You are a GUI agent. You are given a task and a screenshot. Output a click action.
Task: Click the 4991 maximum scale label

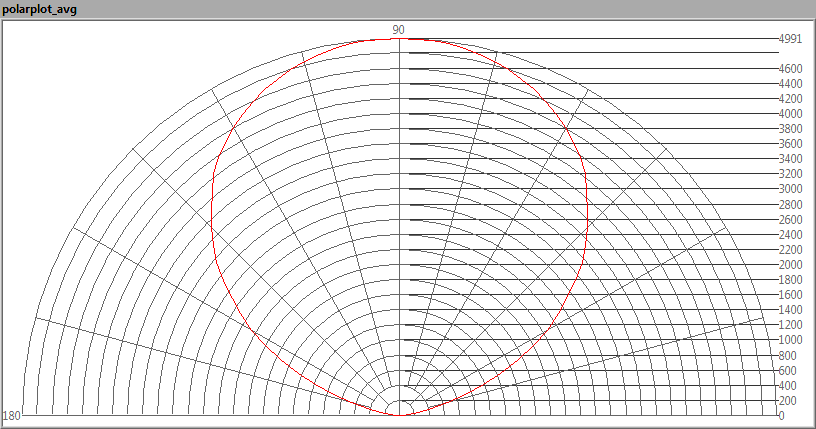pyautogui.click(x=790, y=39)
